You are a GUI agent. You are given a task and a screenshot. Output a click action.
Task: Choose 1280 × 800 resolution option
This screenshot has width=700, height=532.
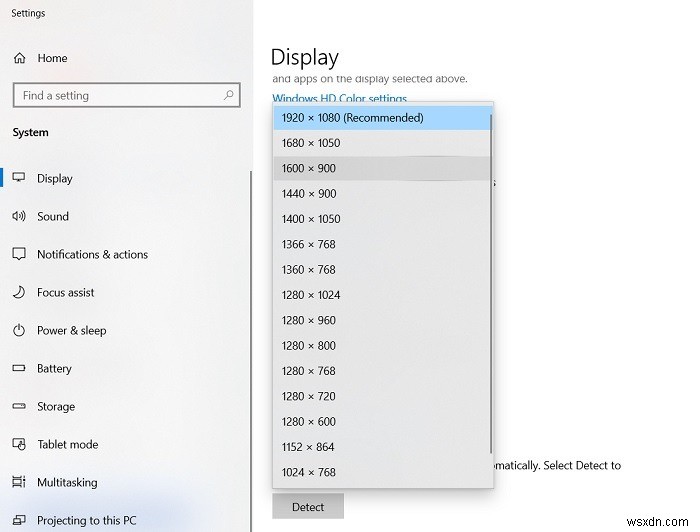(x=382, y=345)
